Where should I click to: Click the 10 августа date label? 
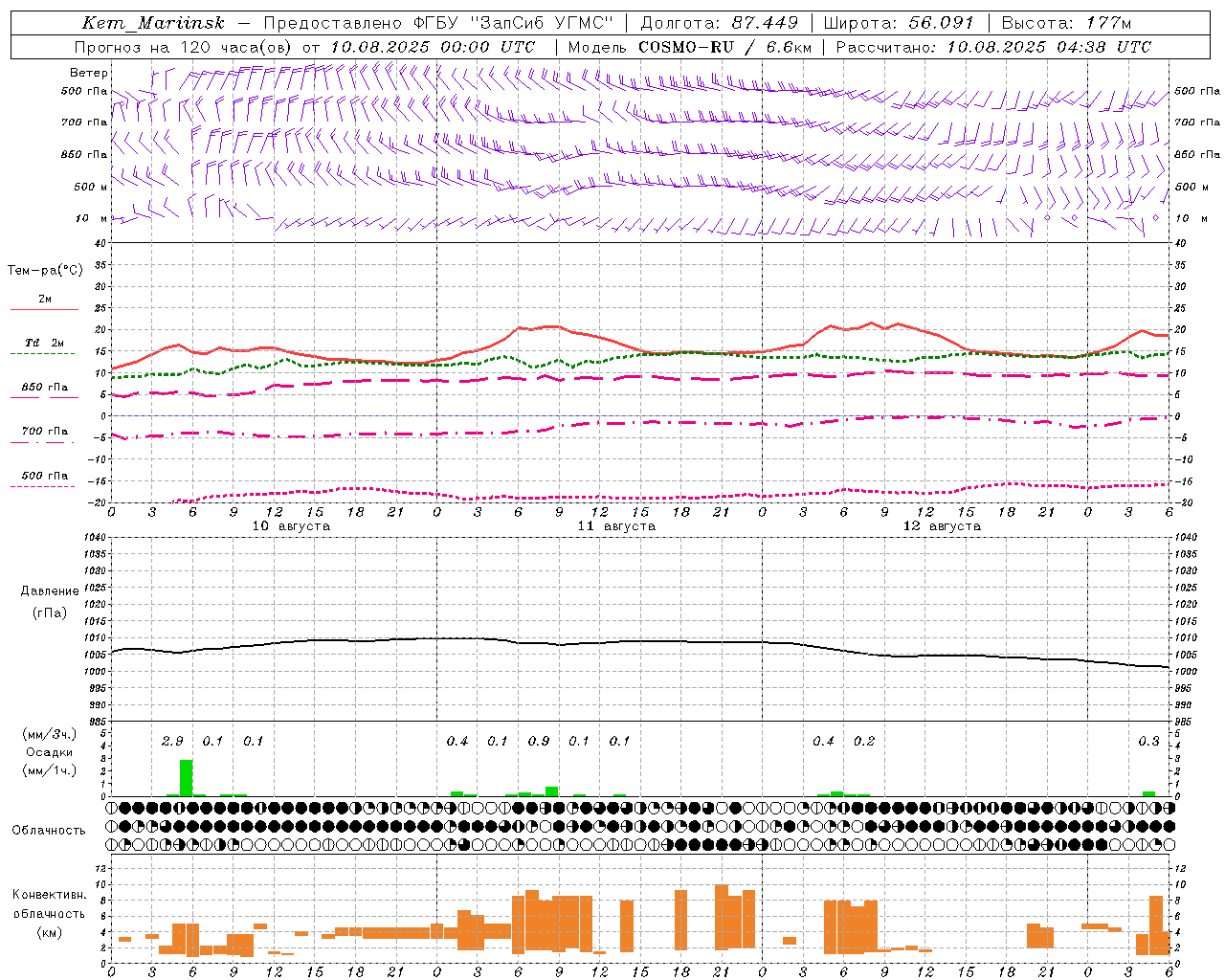point(291,526)
